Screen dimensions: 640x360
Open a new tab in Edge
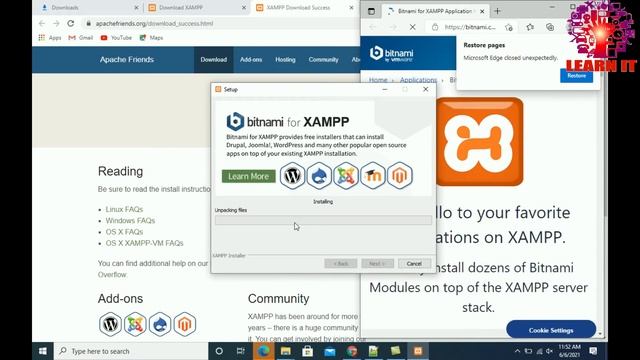[x=497, y=11]
